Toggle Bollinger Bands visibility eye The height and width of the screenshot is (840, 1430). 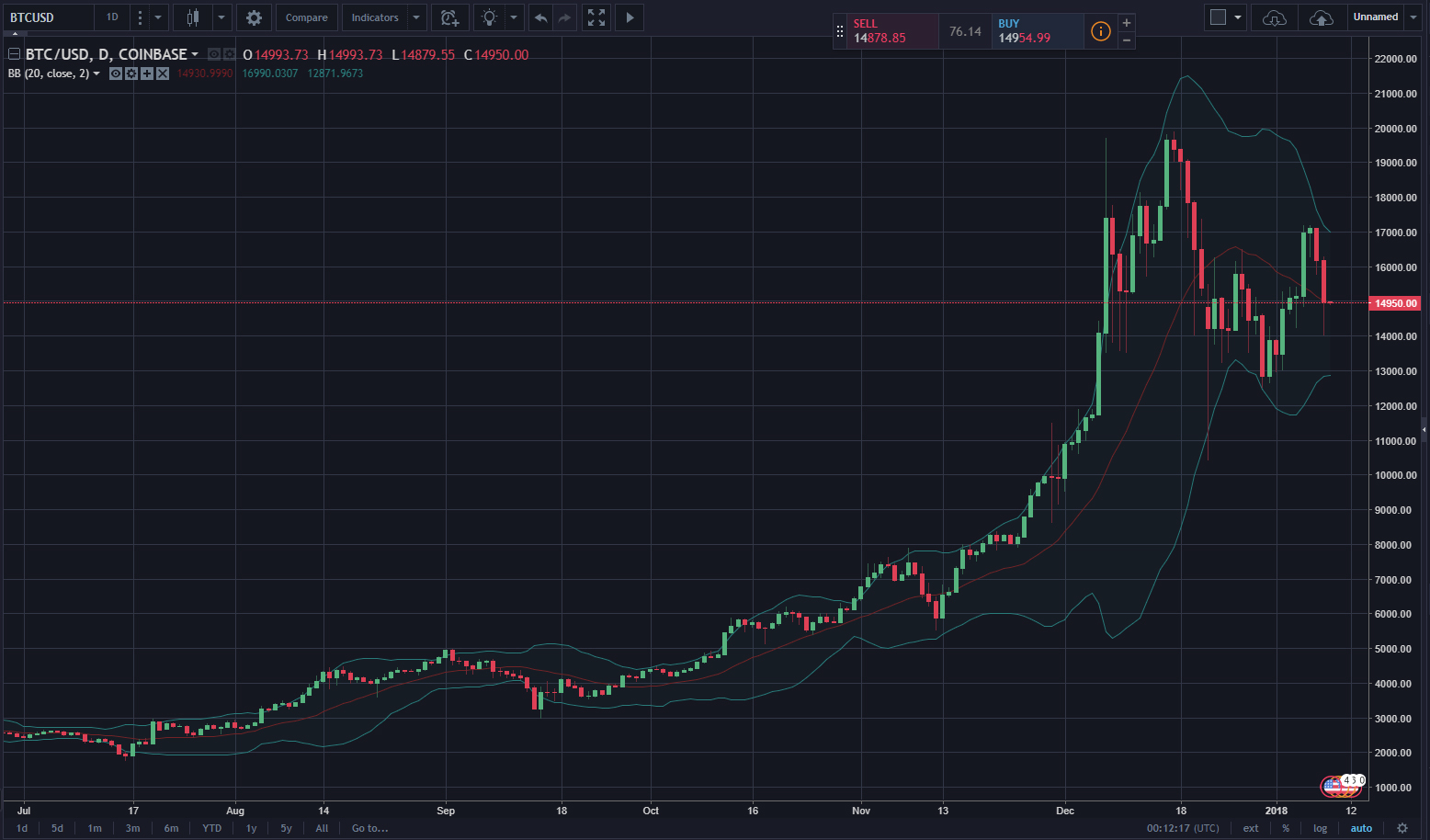tap(116, 74)
